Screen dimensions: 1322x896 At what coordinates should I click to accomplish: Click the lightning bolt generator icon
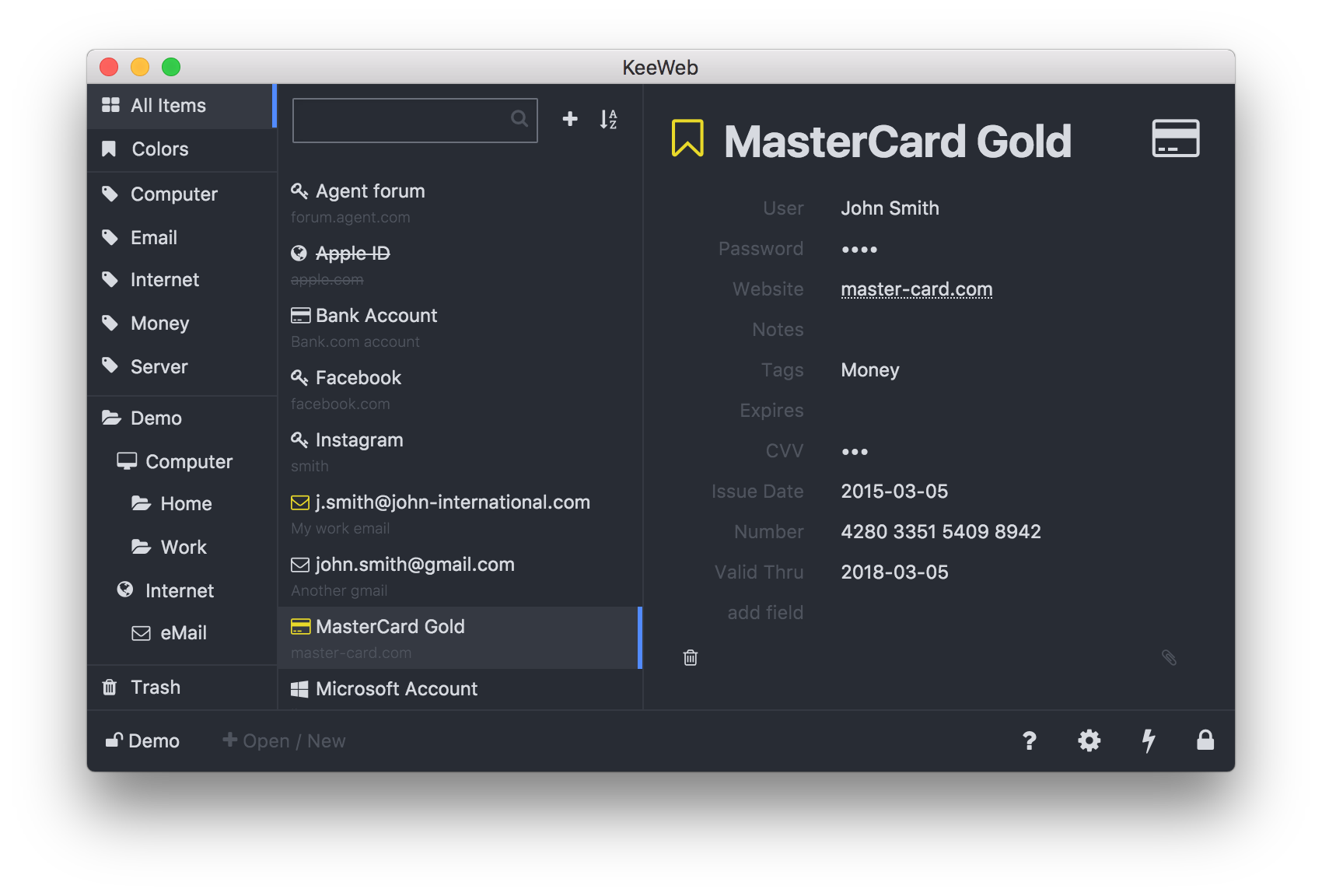1149,740
